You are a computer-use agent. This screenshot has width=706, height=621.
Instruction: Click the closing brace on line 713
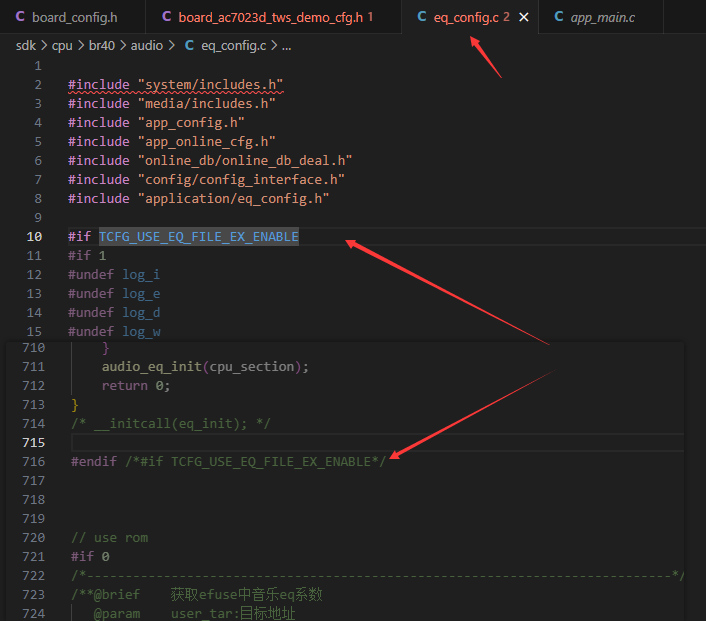(x=75, y=405)
